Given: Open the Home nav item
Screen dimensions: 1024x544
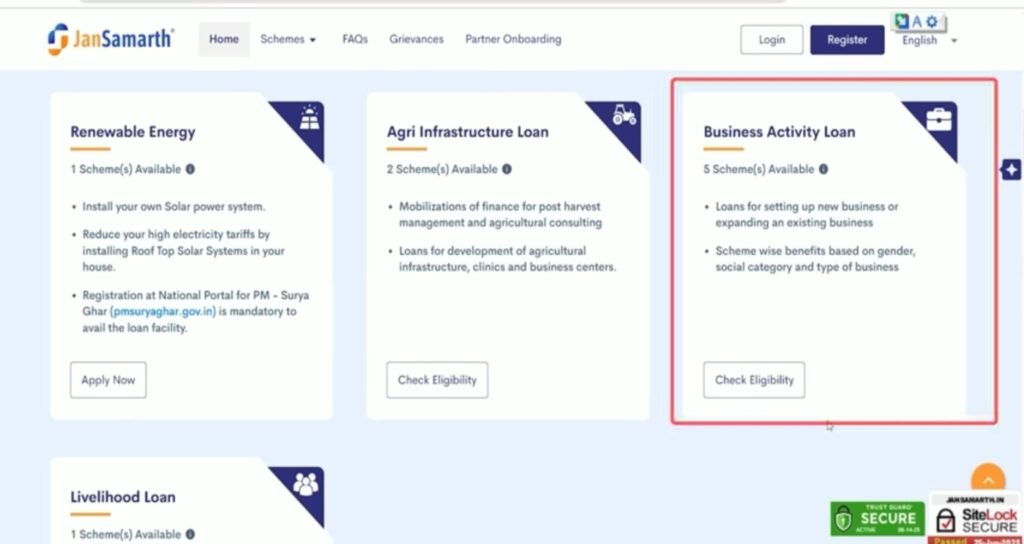Looking at the screenshot, I should [224, 39].
